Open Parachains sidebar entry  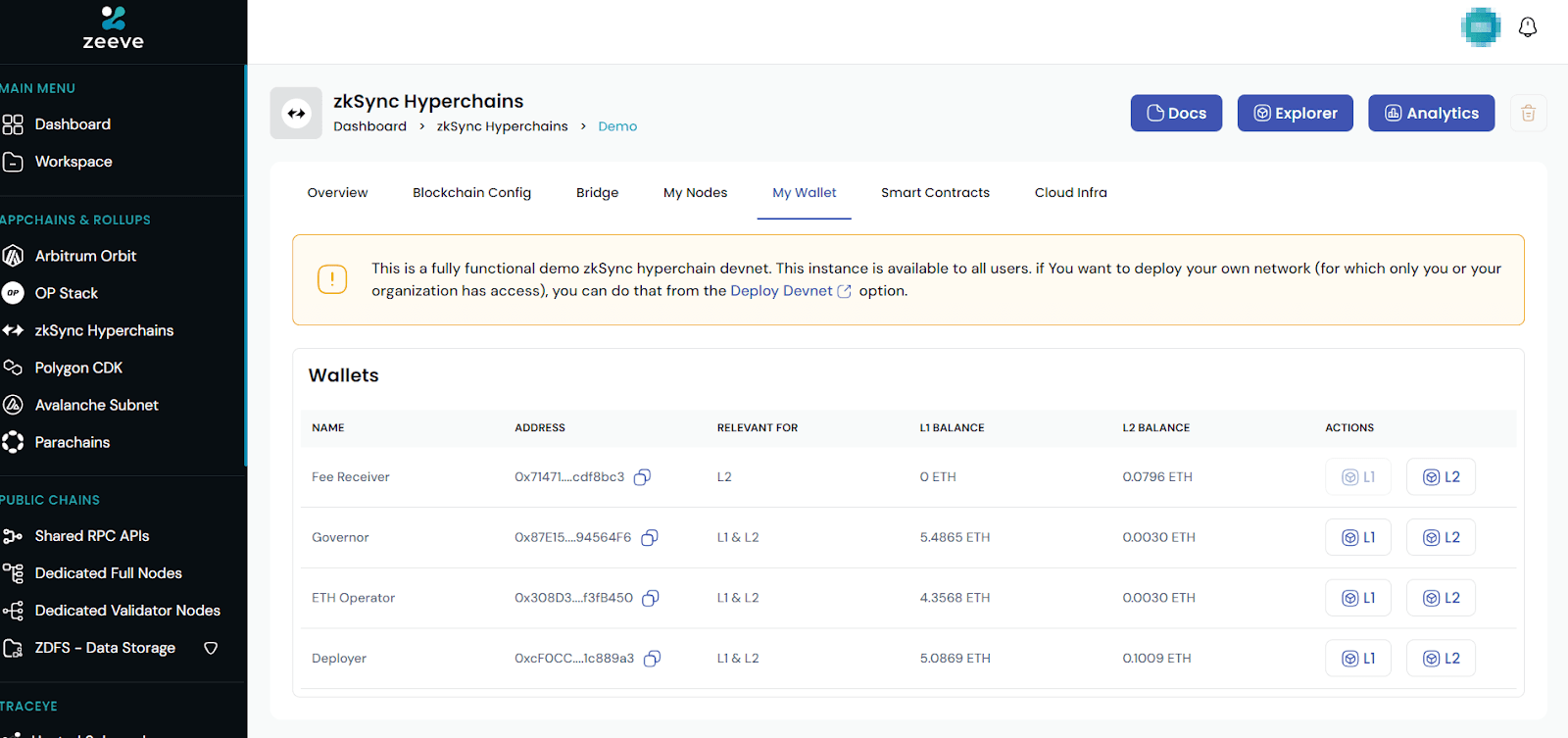pyautogui.click(x=73, y=442)
